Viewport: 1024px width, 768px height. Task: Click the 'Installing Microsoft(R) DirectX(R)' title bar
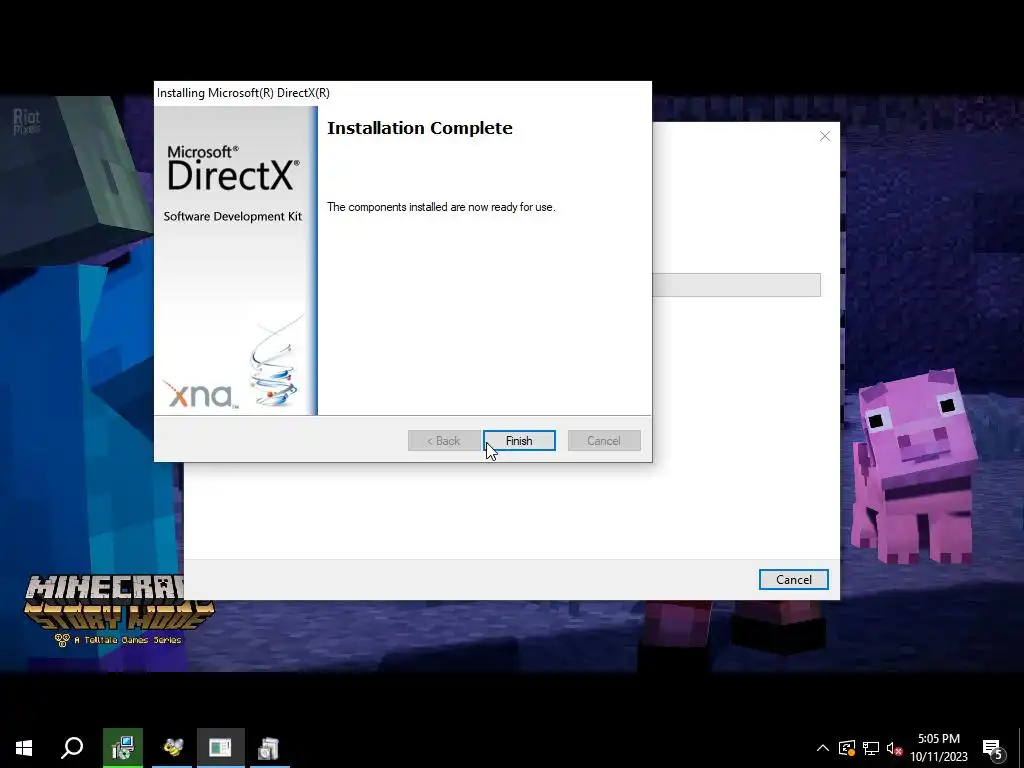pos(402,93)
